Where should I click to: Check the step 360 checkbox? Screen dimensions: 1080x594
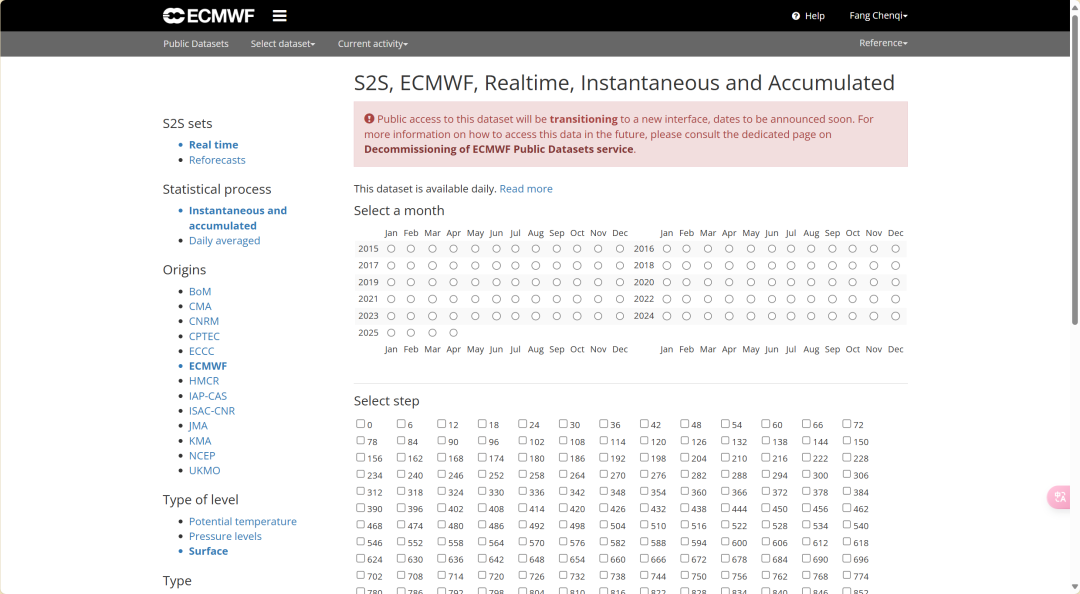[685, 491]
